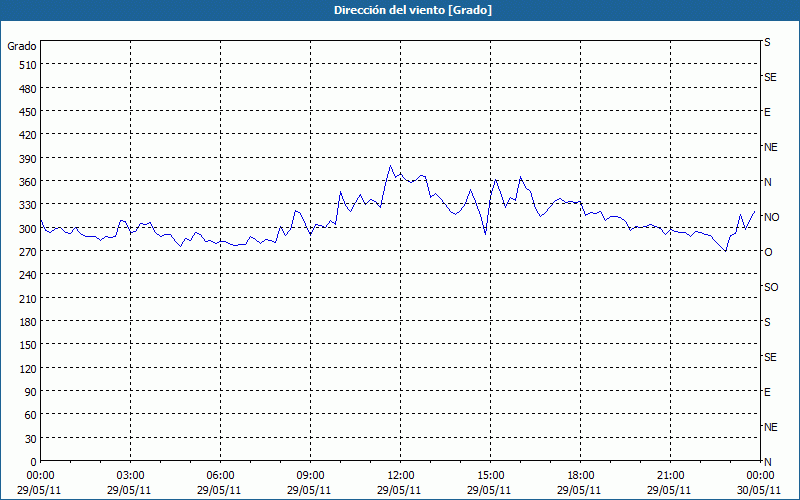
Task: Click the 09:00 time label
Action: pyautogui.click(x=310, y=476)
